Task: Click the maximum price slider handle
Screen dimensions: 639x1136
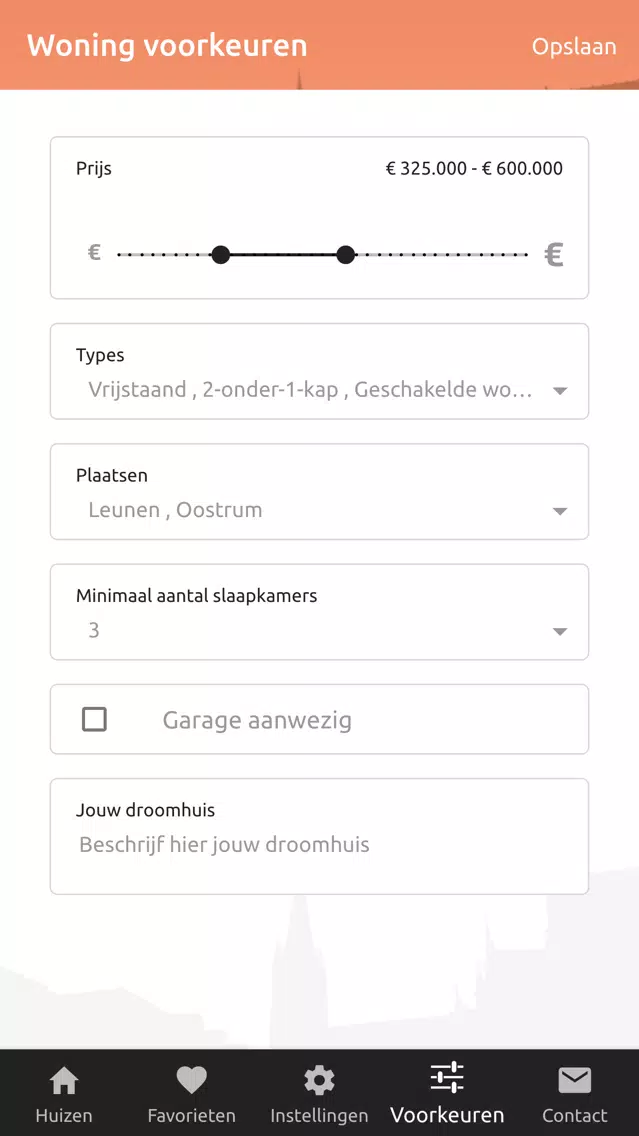Action: 346,255
